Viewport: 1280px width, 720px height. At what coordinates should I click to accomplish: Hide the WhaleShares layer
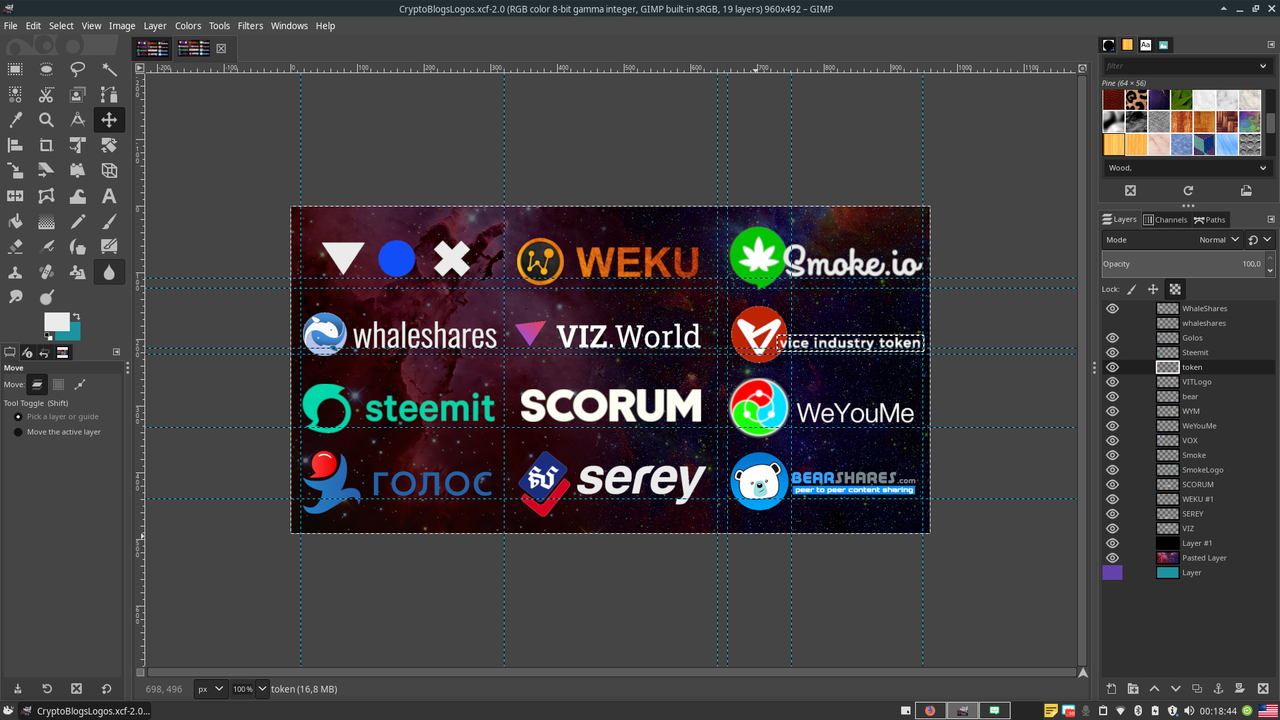click(1112, 309)
